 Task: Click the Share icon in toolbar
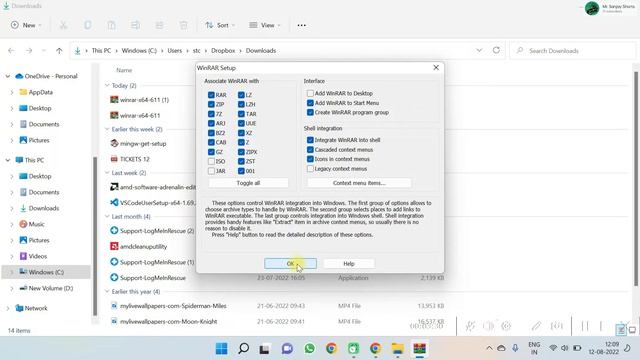tap(159, 25)
